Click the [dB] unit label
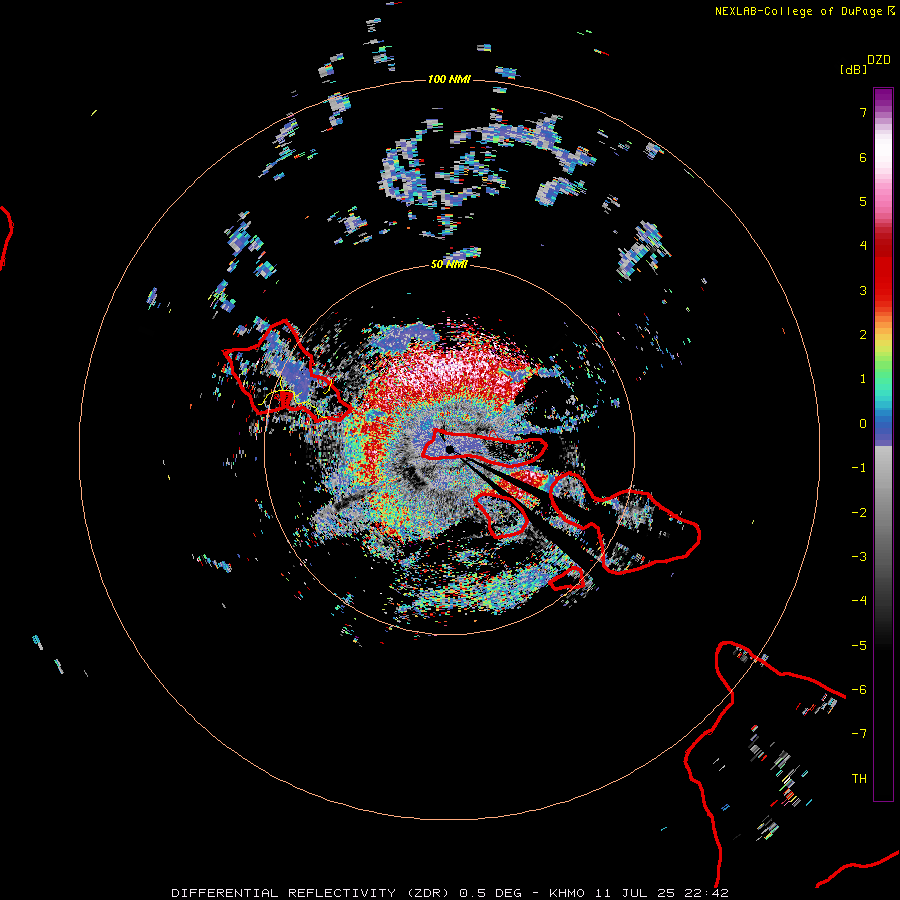Screen dimensions: 900x900 tap(854, 69)
